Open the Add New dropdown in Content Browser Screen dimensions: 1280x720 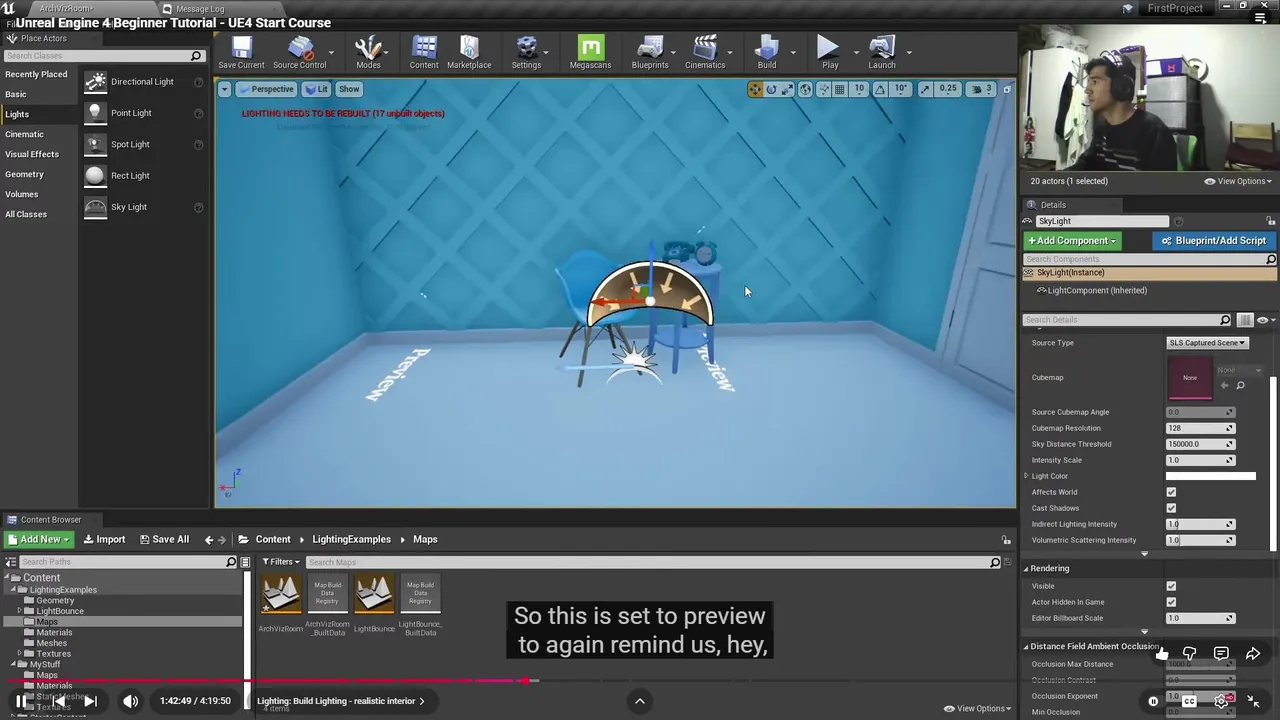pyautogui.click(x=38, y=539)
